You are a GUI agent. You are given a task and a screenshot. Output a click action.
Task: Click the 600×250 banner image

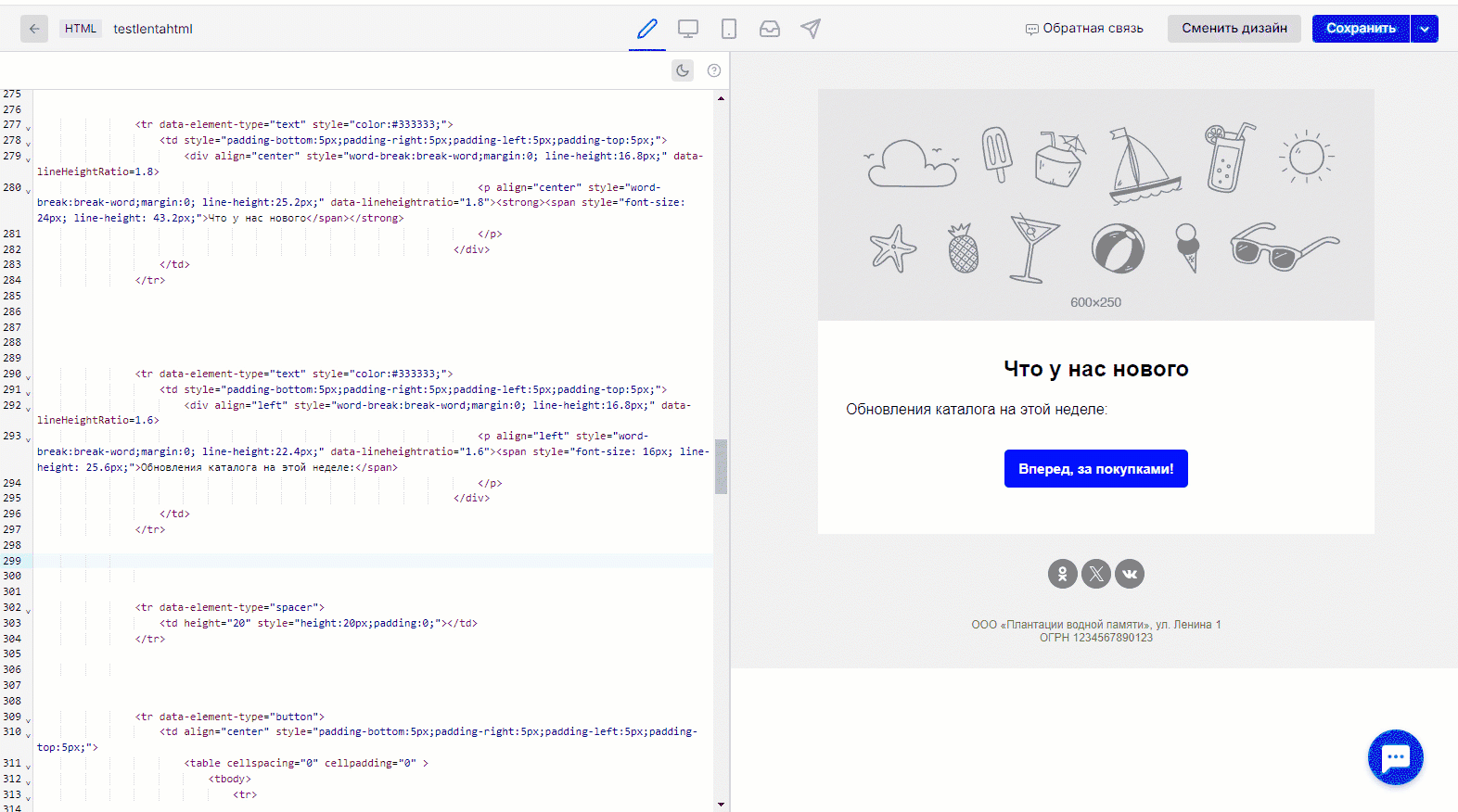click(x=1095, y=205)
